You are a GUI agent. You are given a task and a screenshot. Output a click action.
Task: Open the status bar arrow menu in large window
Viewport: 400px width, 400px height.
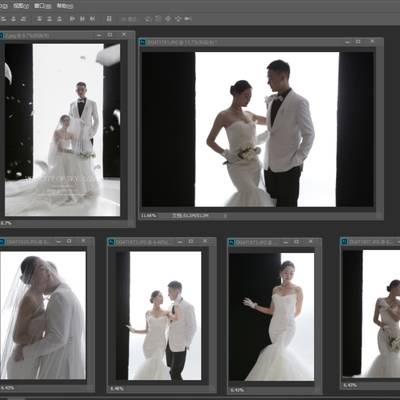pyautogui.click(x=225, y=216)
